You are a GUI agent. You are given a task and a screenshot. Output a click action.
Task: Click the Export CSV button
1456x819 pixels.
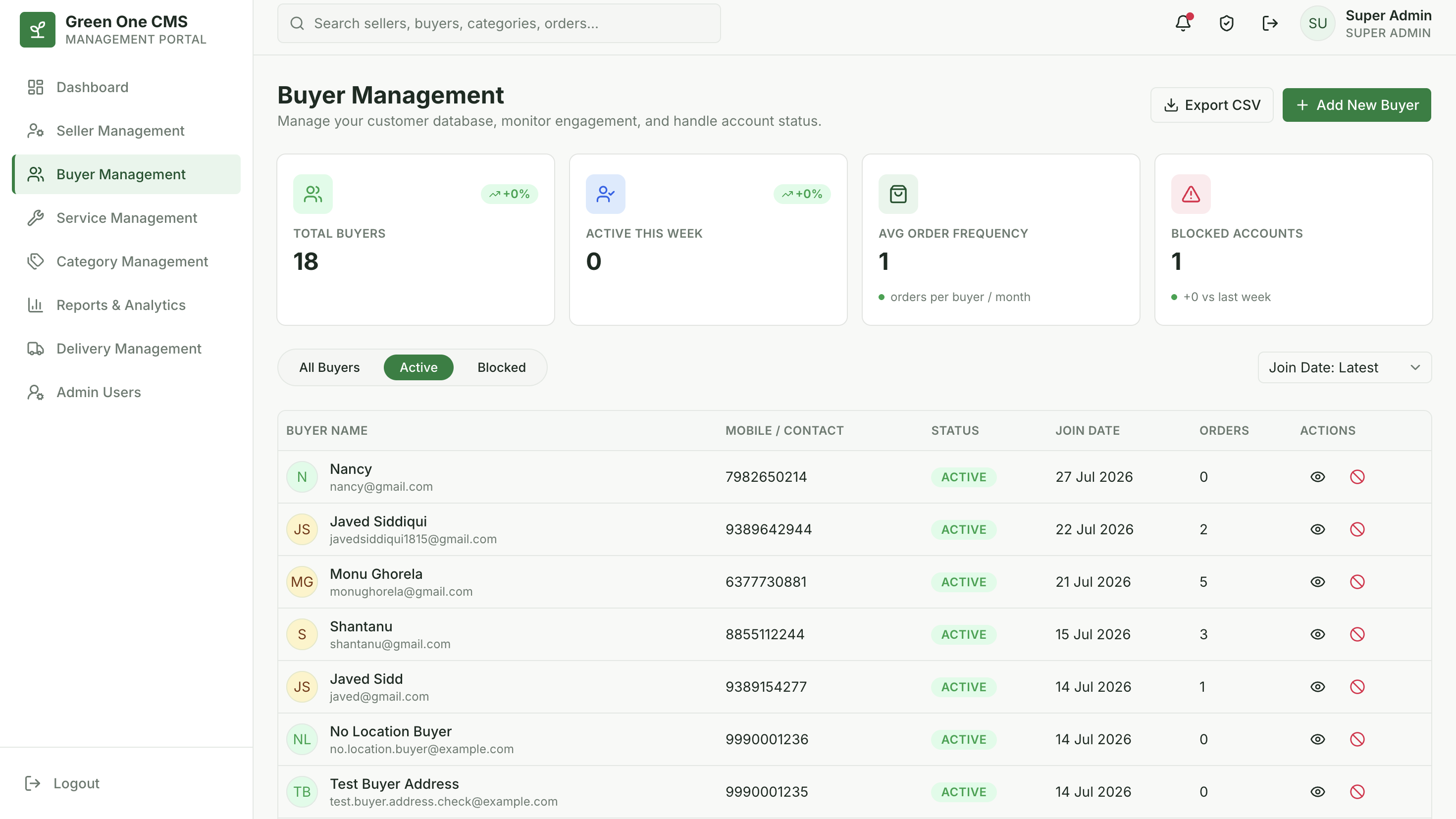click(1212, 105)
